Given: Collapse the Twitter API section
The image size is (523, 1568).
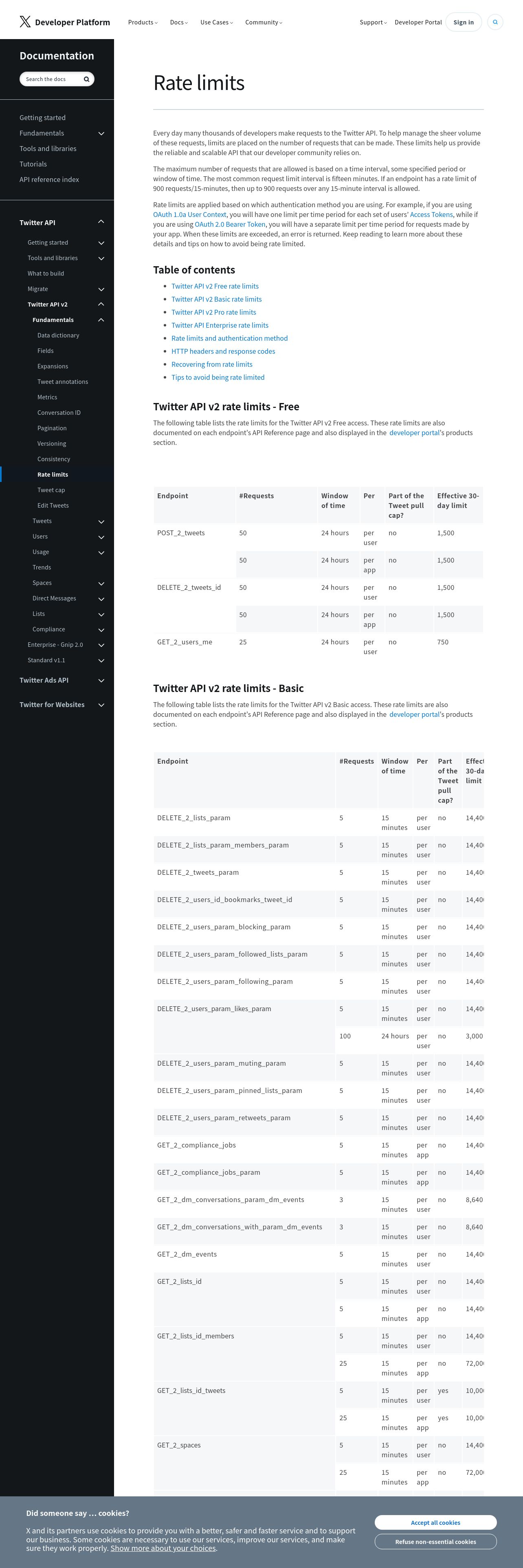Looking at the screenshot, I should click(x=101, y=222).
